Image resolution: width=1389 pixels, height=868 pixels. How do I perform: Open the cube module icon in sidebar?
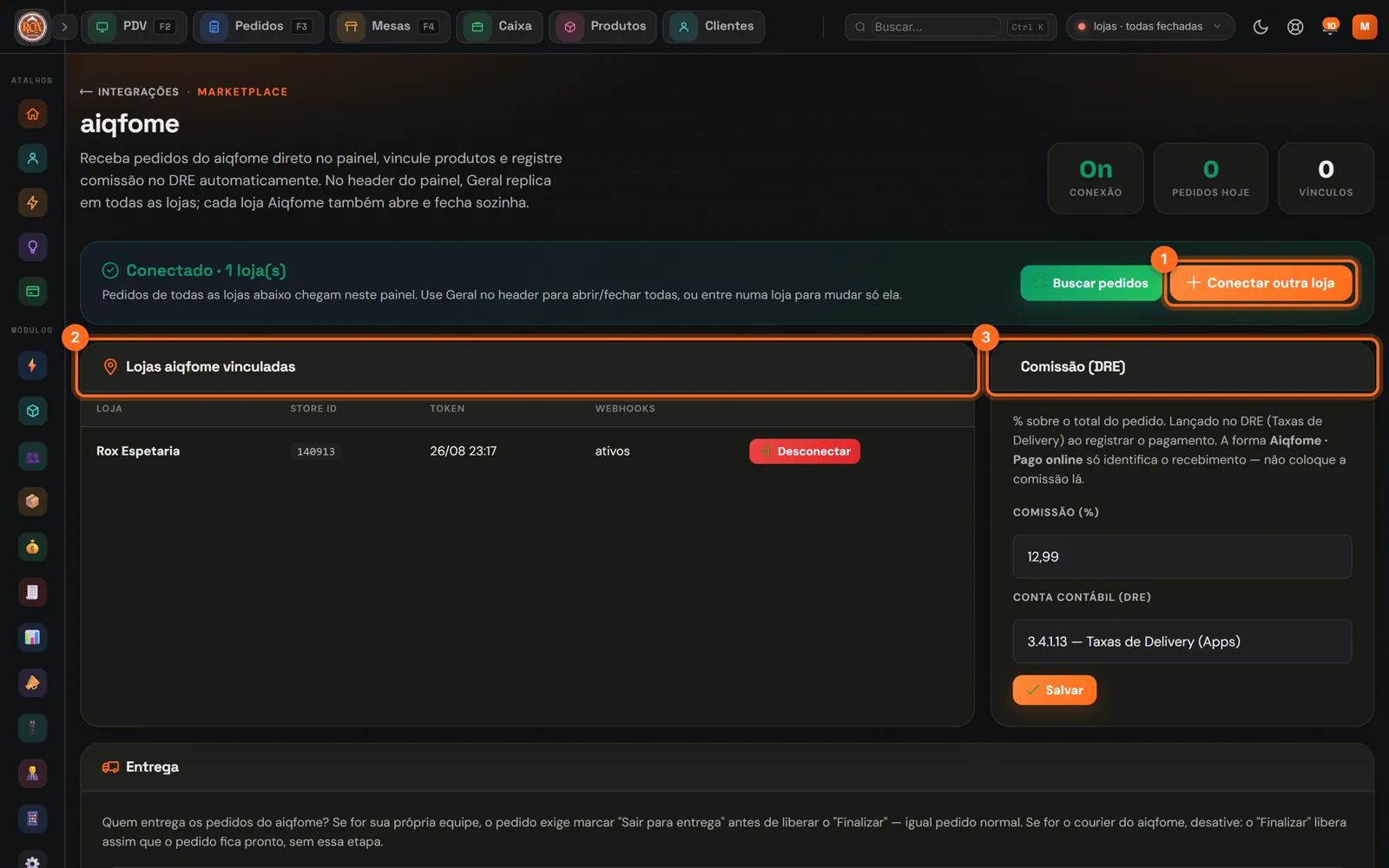[x=32, y=411]
